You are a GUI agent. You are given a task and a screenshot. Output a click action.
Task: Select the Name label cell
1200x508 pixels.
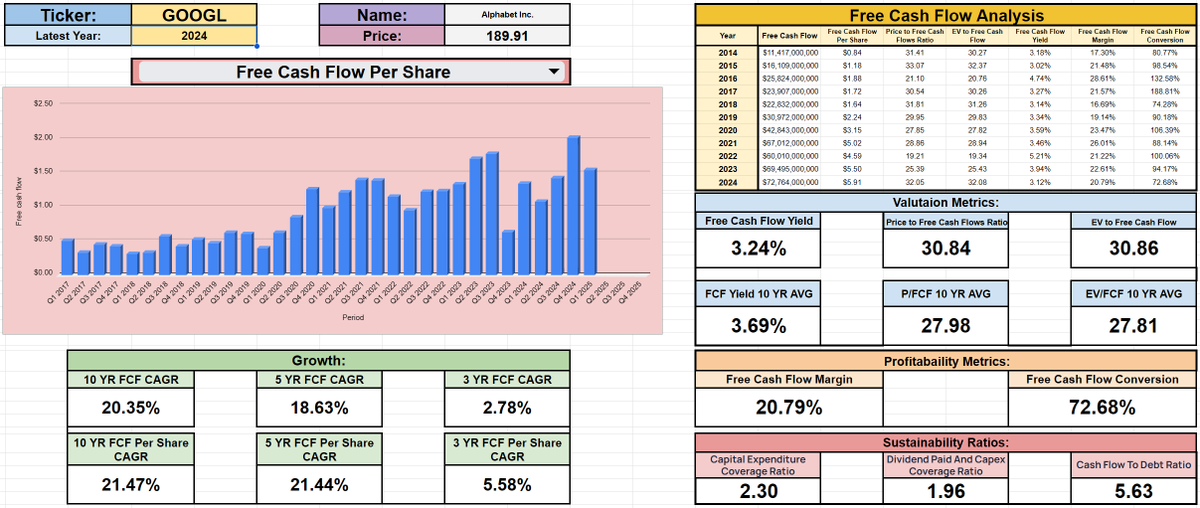[382, 16]
